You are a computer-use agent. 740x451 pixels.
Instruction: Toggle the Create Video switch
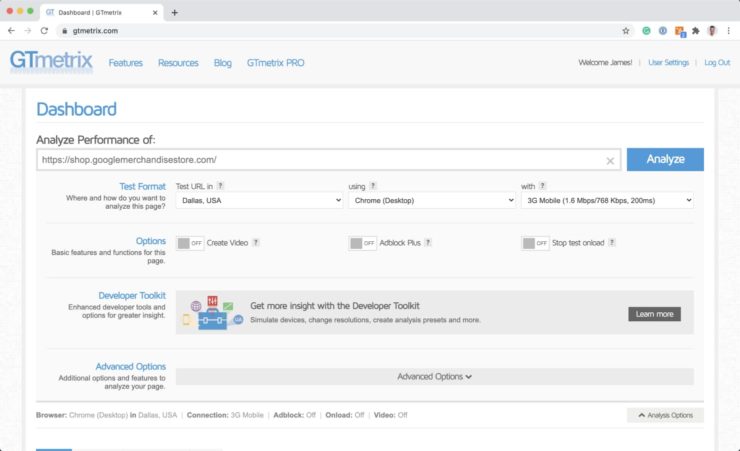click(x=190, y=243)
